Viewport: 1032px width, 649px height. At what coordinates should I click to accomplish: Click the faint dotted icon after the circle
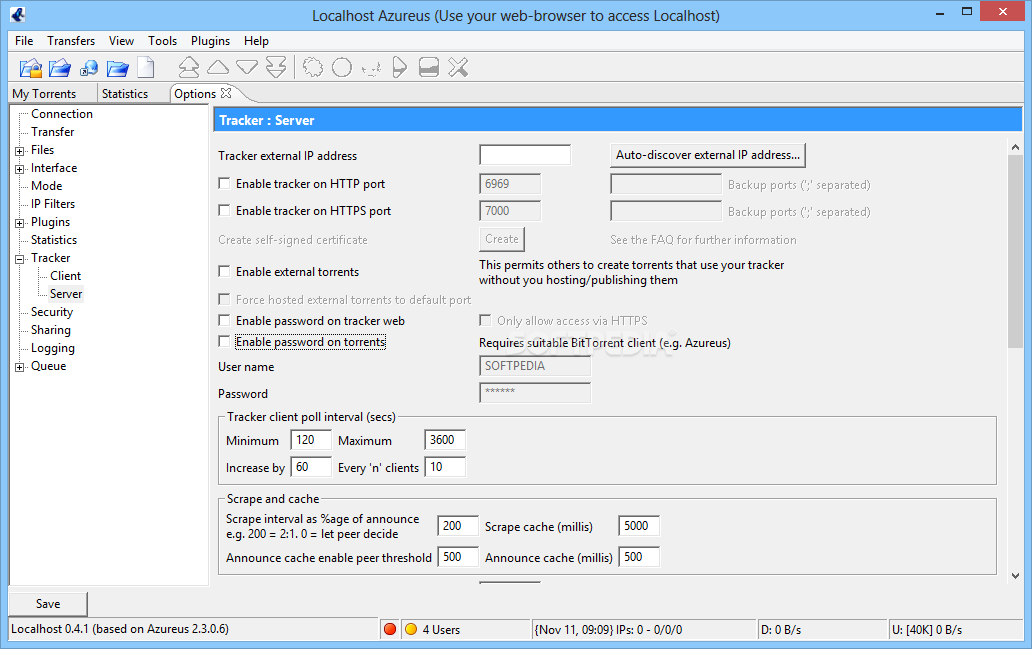click(x=371, y=68)
